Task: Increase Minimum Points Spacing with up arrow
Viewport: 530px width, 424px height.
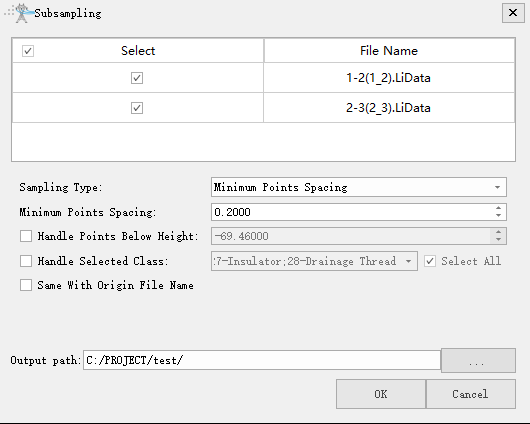Action: [x=499, y=208]
